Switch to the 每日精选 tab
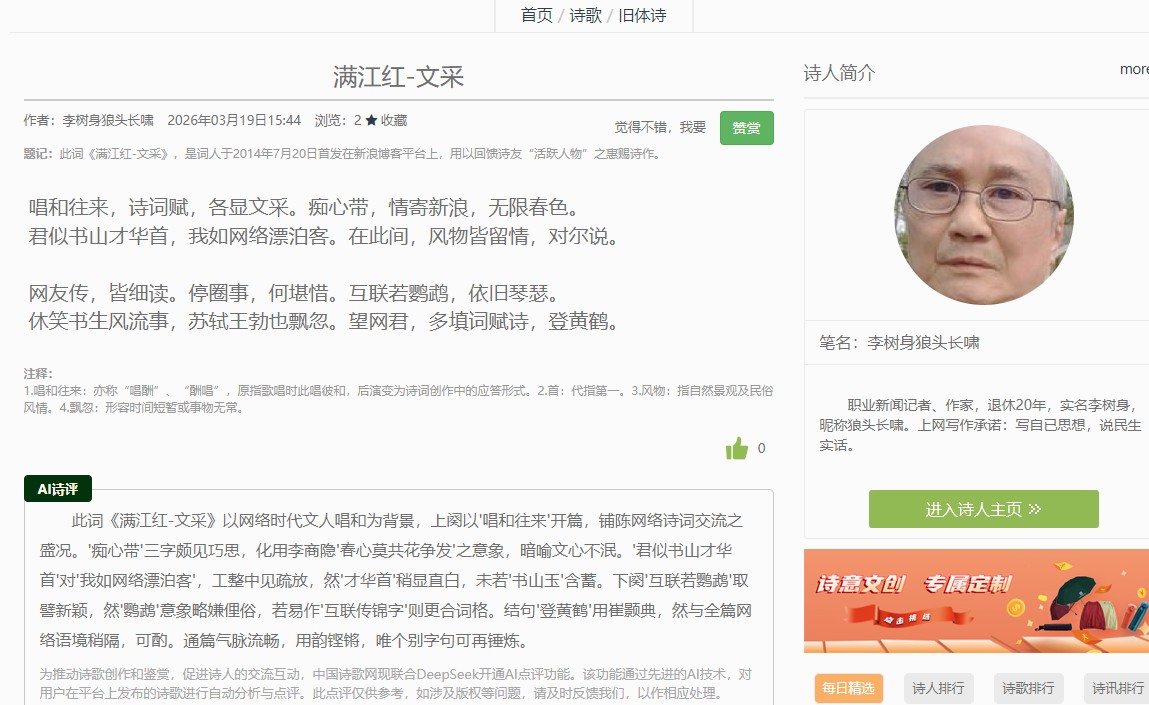 [x=848, y=688]
